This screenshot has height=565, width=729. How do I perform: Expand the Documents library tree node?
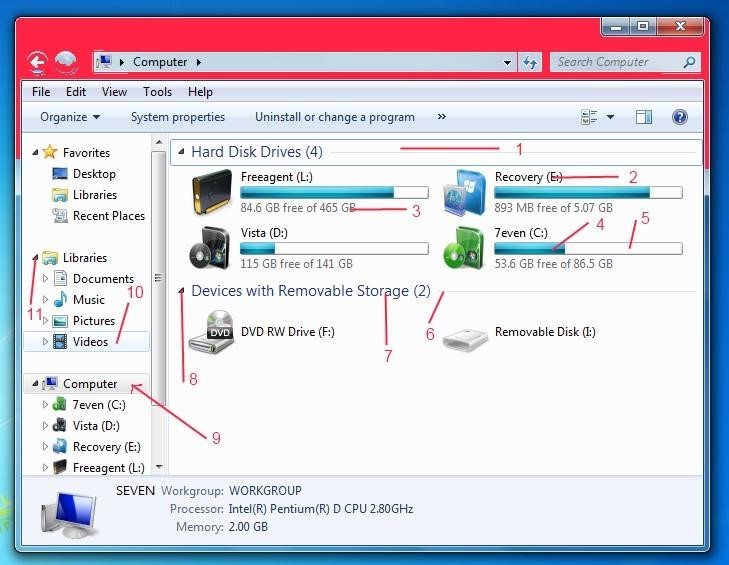45,279
